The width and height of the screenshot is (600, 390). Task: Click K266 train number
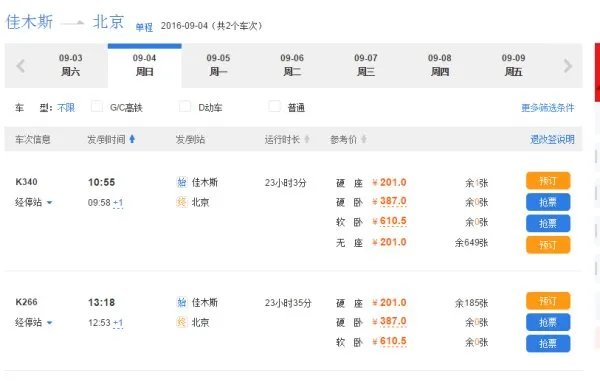(x=26, y=302)
